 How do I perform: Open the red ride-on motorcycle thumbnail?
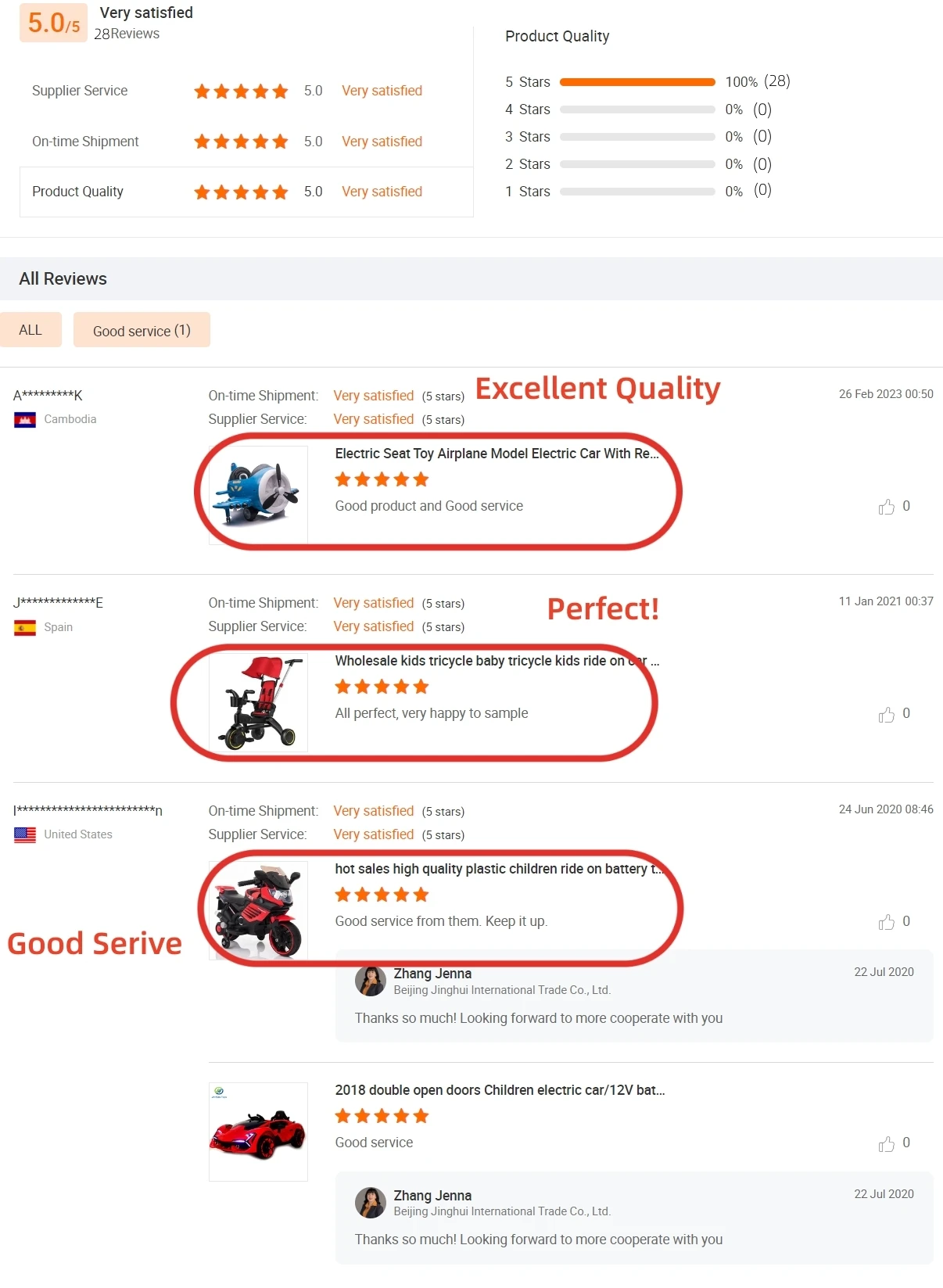tap(258, 910)
